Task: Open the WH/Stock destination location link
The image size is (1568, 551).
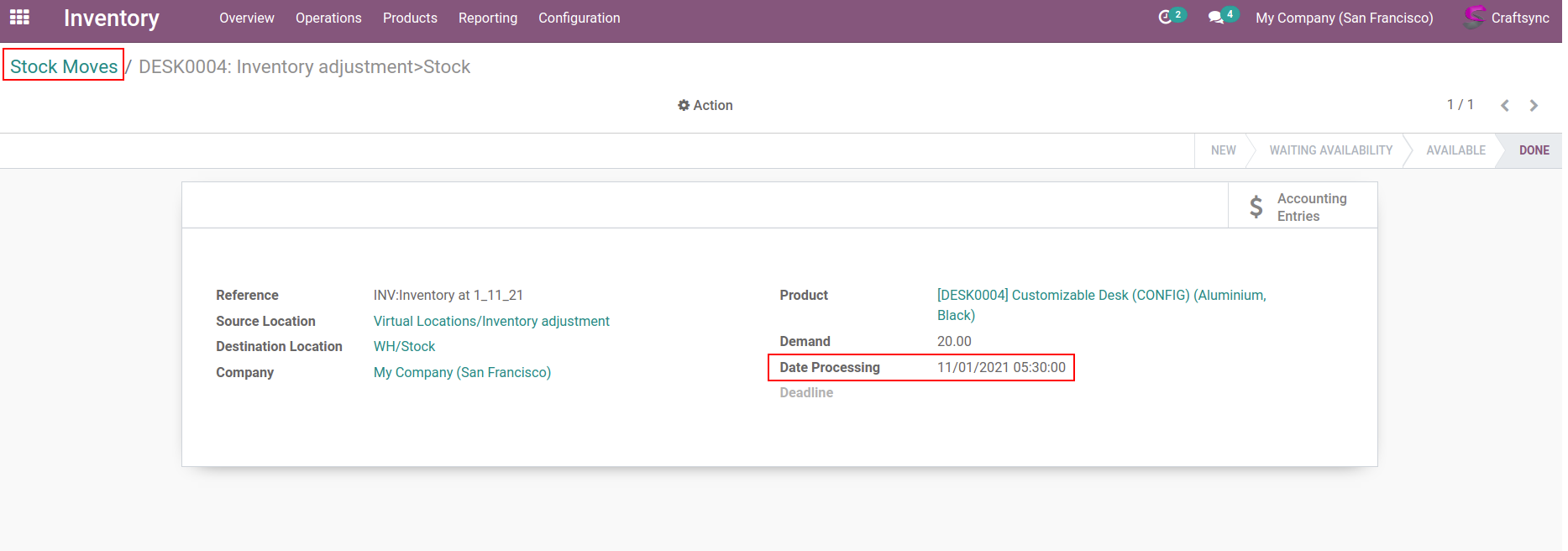Action: [x=404, y=346]
